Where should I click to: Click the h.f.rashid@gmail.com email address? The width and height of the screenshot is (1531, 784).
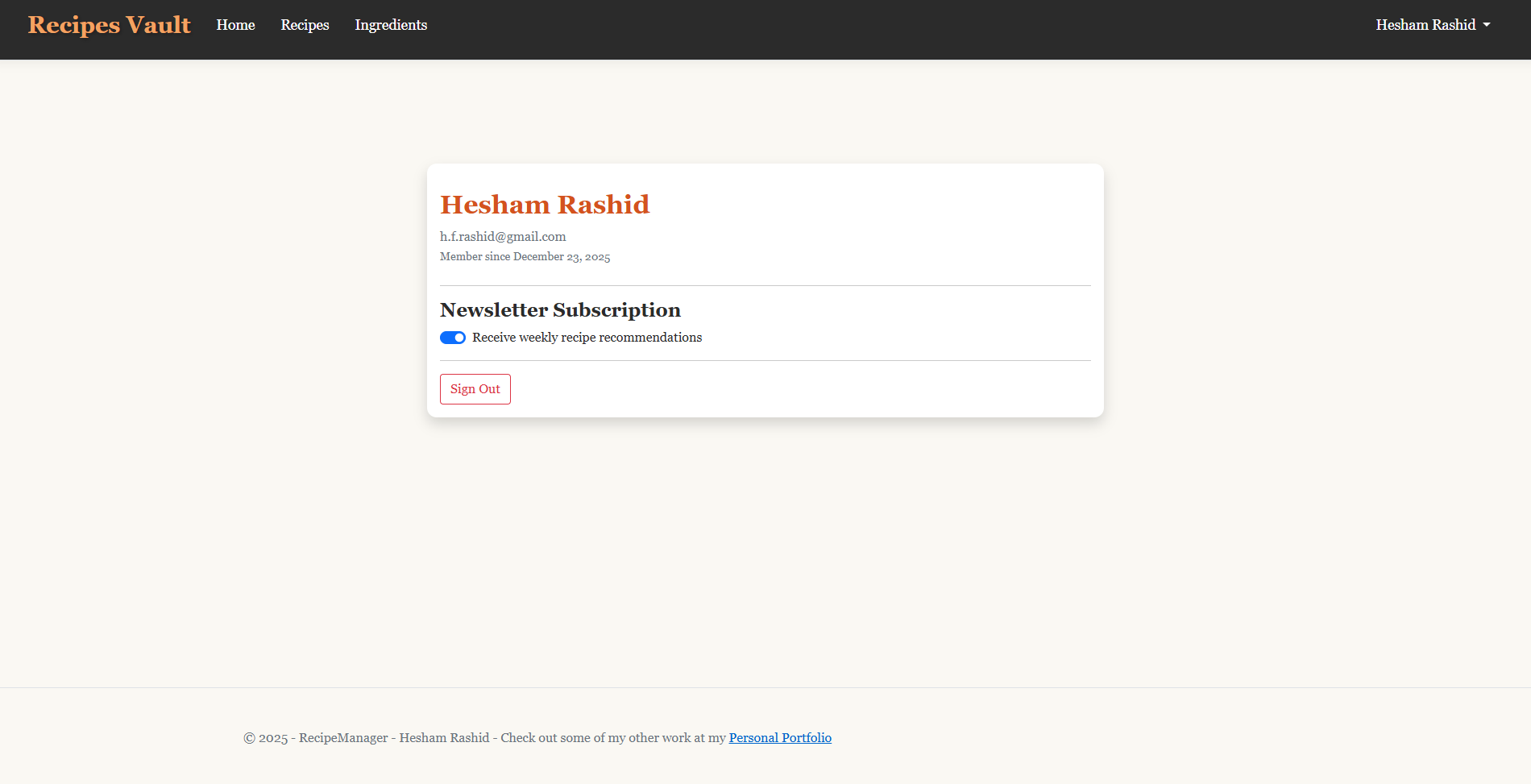[503, 237]
